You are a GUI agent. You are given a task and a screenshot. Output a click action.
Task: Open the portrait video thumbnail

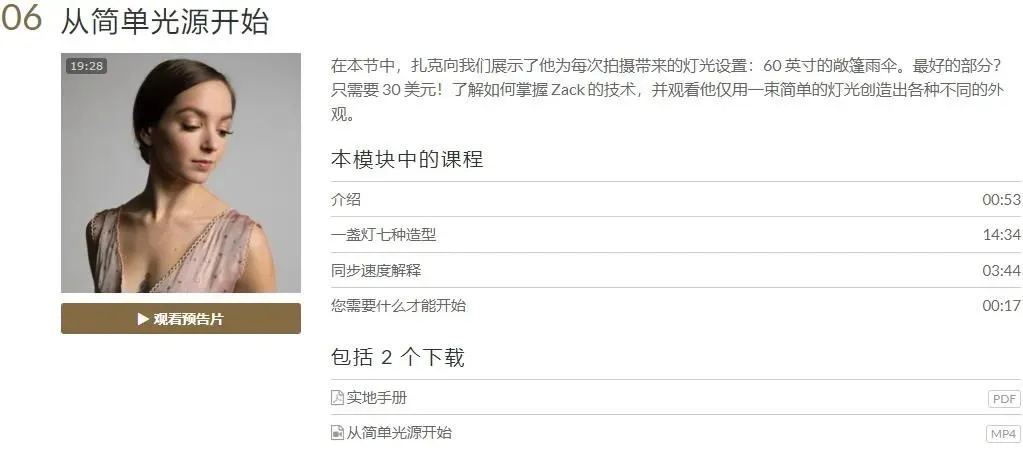point(181,173)
